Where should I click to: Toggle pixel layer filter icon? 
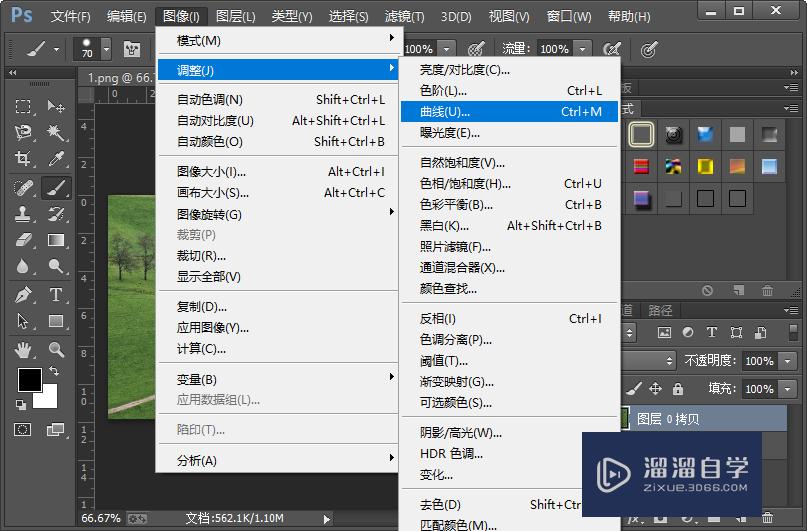[664, 332]
